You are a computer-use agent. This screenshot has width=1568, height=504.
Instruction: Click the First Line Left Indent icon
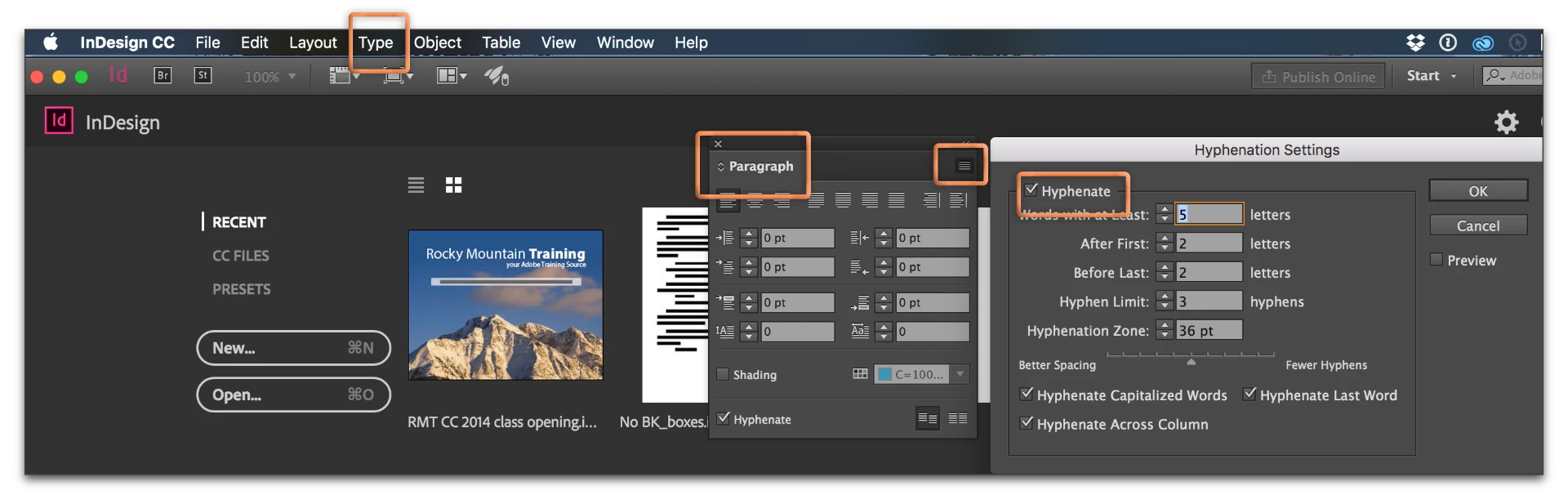coord(725,266)
